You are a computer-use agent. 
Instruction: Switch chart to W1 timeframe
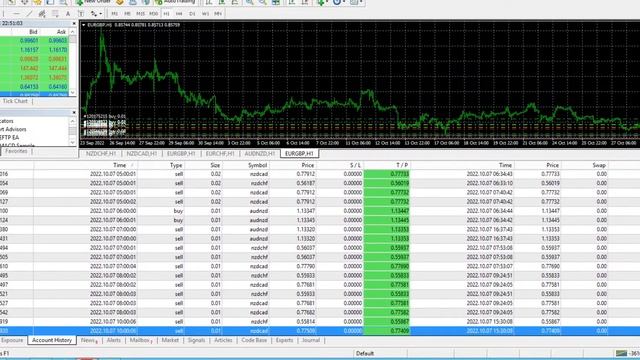tap(205, 14)
